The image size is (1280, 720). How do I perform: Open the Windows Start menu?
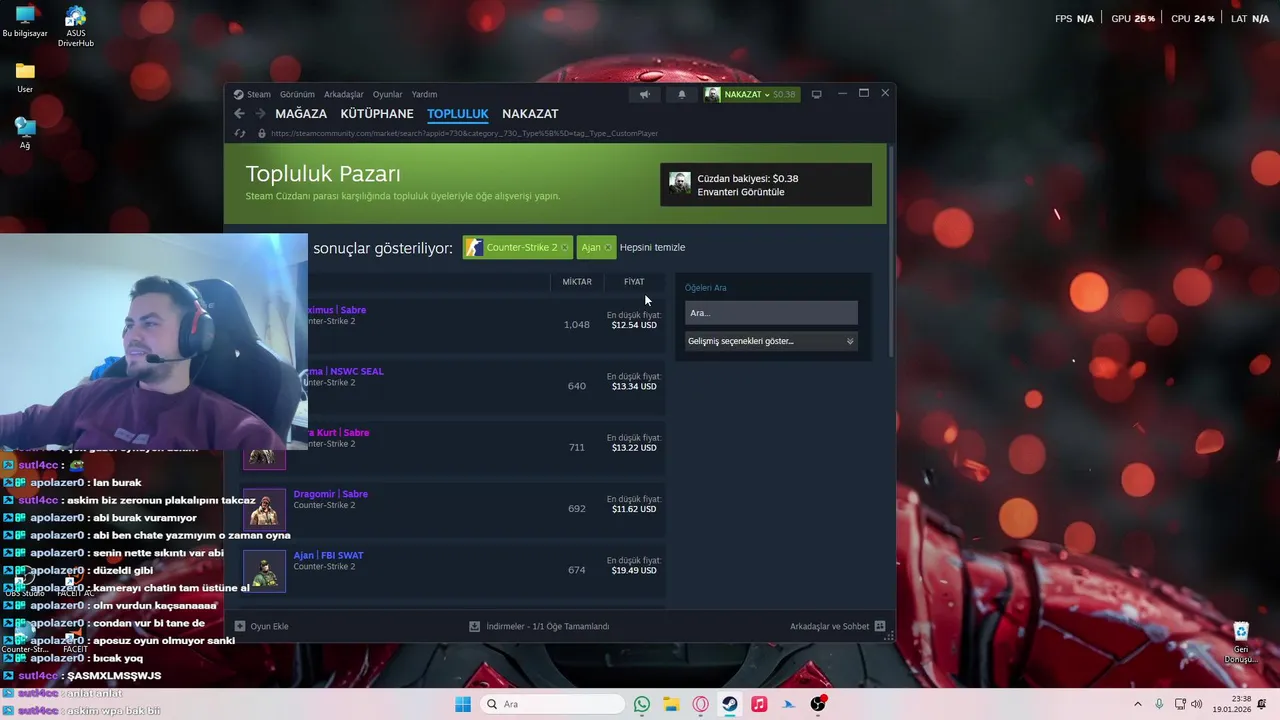tap(462, 704)
